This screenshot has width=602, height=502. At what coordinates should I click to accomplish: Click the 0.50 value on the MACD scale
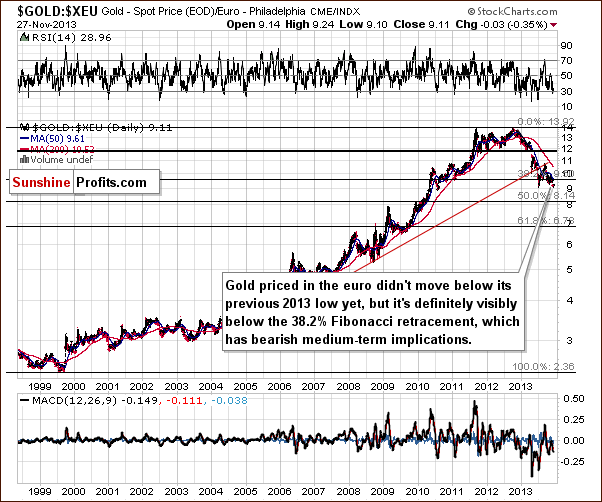tap(574, 399)
